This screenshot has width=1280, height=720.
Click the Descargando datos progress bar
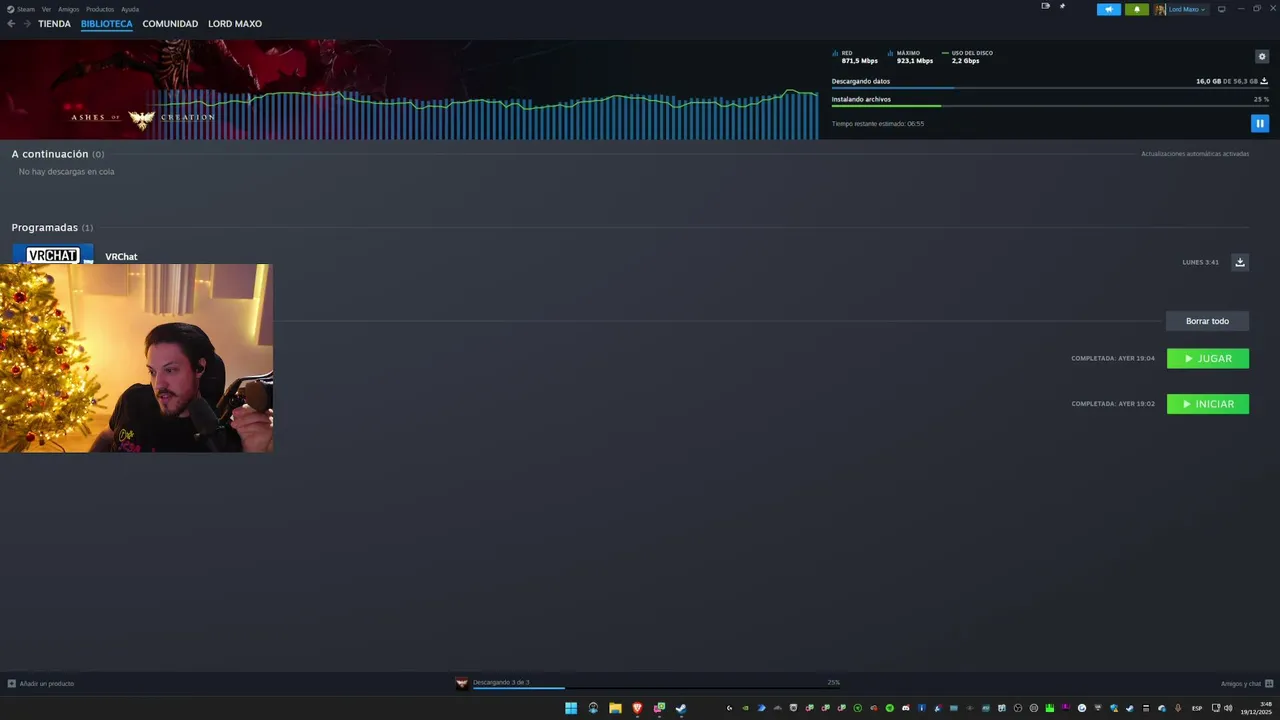[1050, 88]
